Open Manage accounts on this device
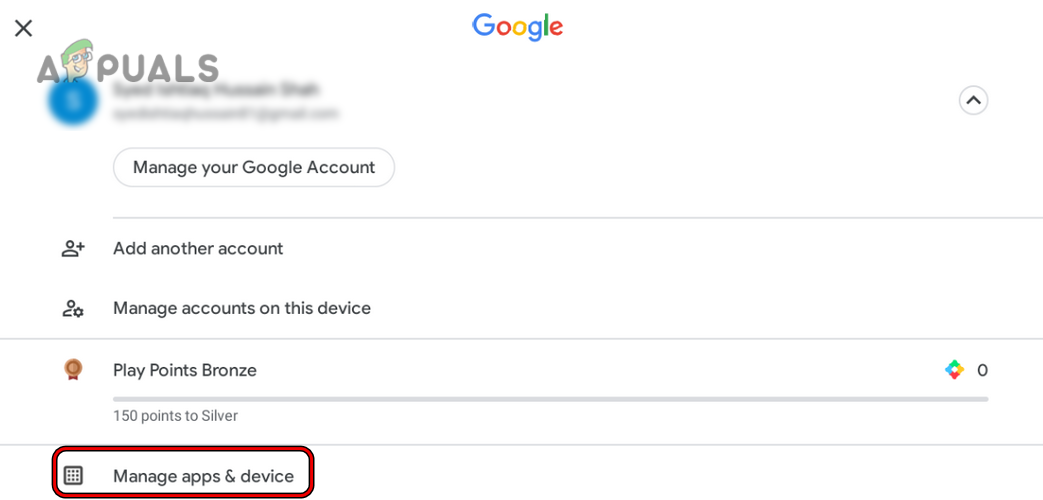Viewport: 1043px width, 500px height. tap(242, 308)
